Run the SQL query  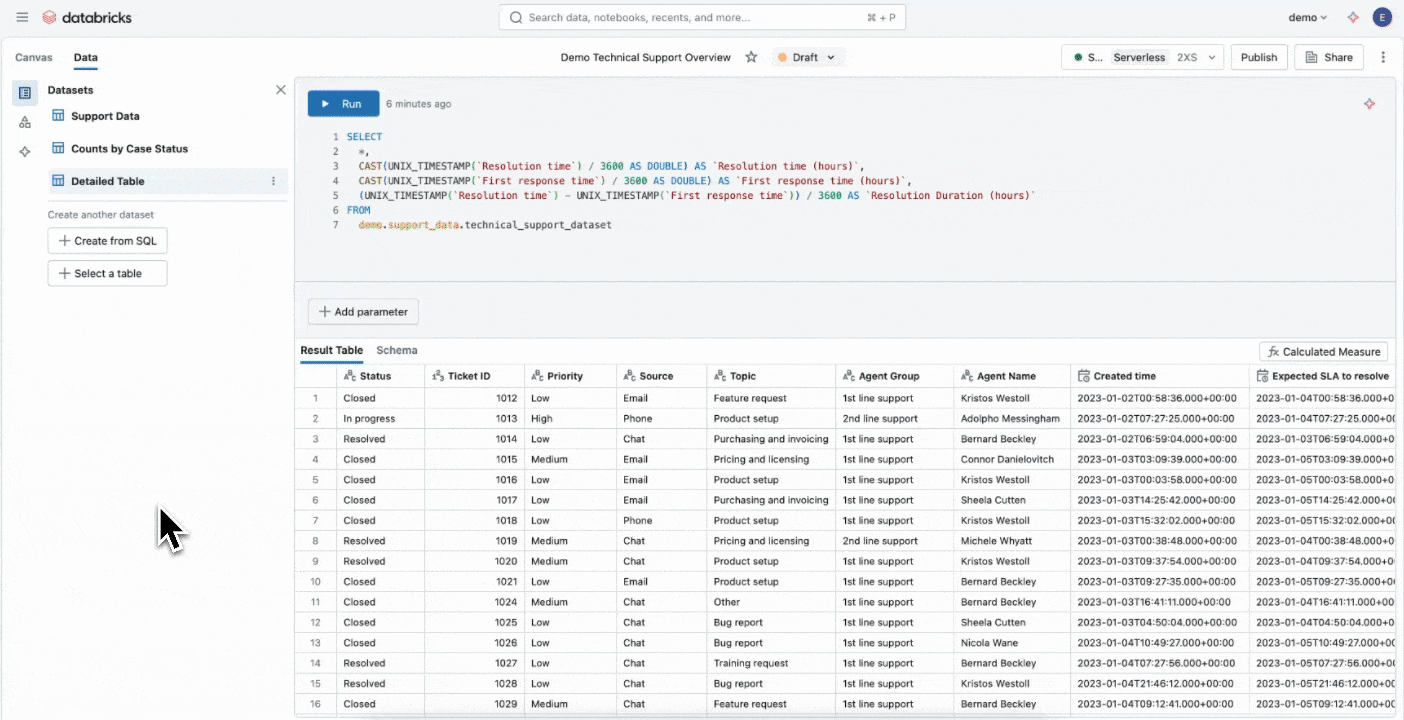click(343, 104)
